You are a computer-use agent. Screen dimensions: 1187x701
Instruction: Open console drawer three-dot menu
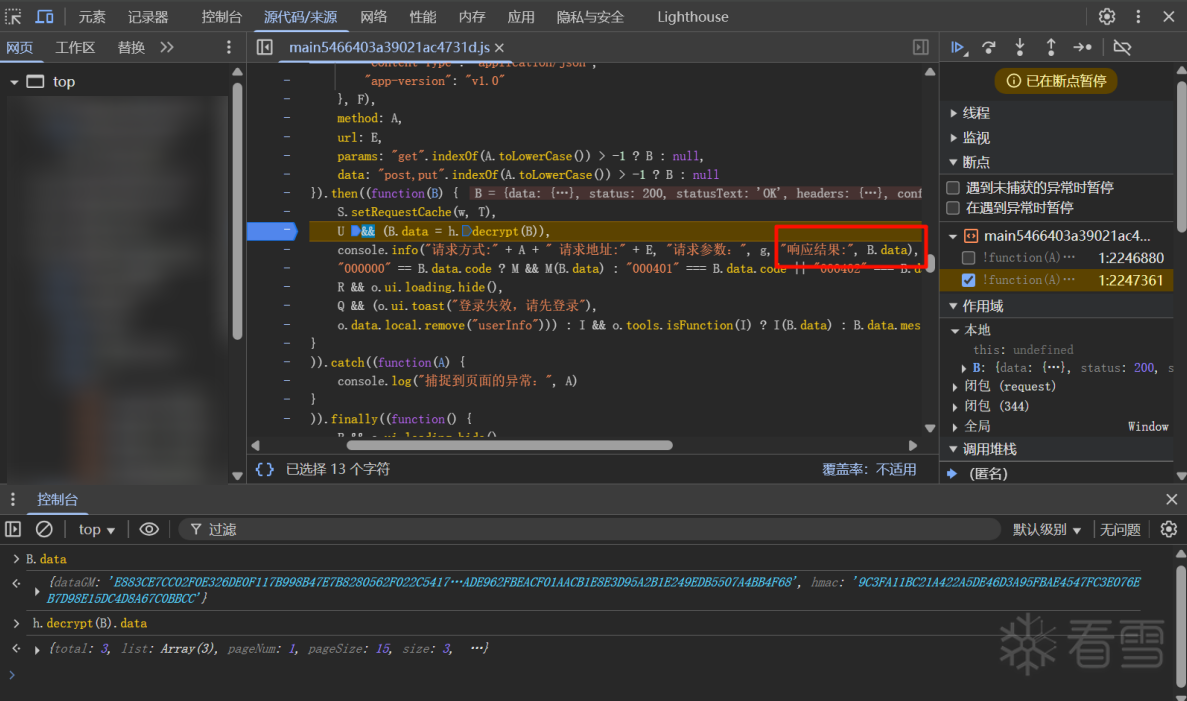[x=13, y=500]
